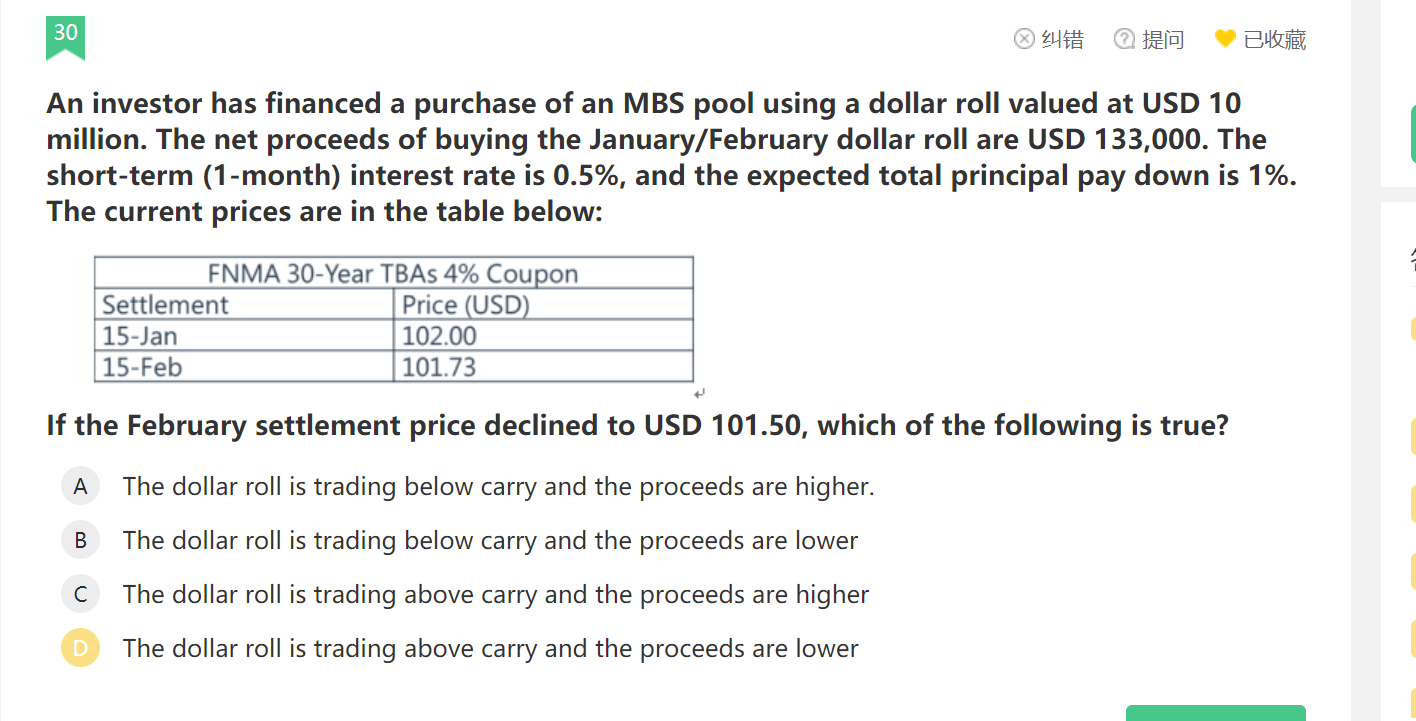The image size is (1416, 721).
Task: Choose 'above carry and proceeds are higher' answer text
Action: tap(496, 595)
